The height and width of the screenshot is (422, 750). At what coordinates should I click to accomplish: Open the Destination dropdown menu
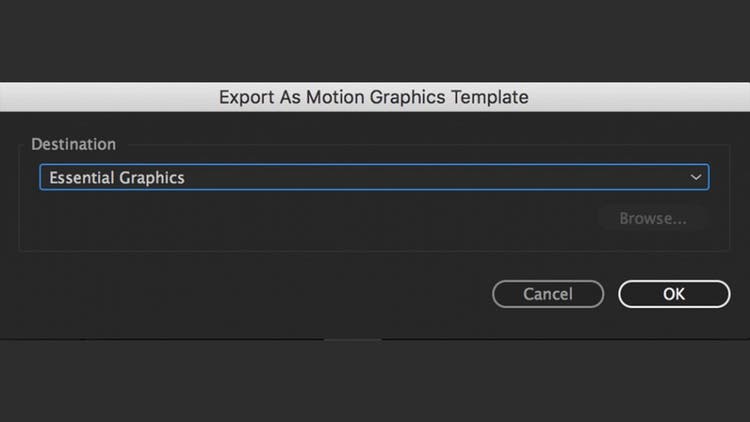(374, 178)
